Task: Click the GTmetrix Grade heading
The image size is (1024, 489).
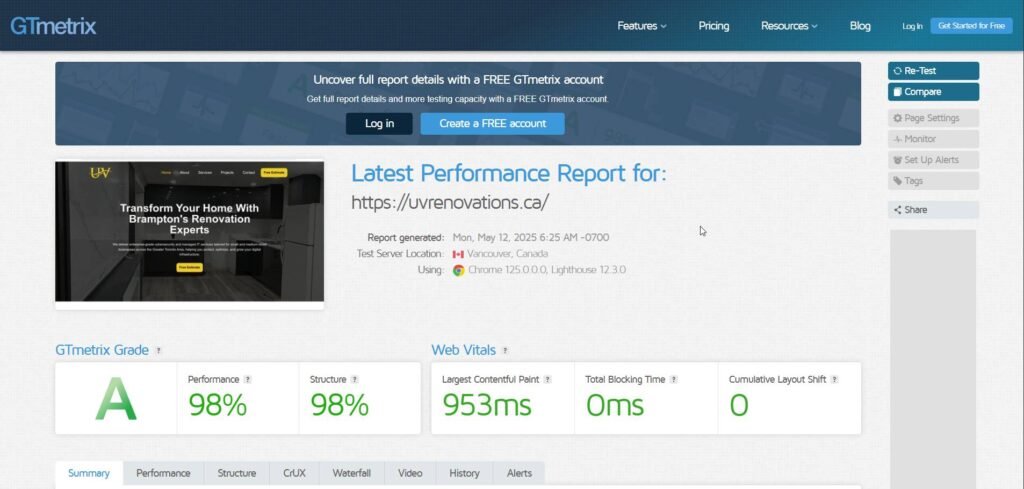Action: click(x=102, y=351)
